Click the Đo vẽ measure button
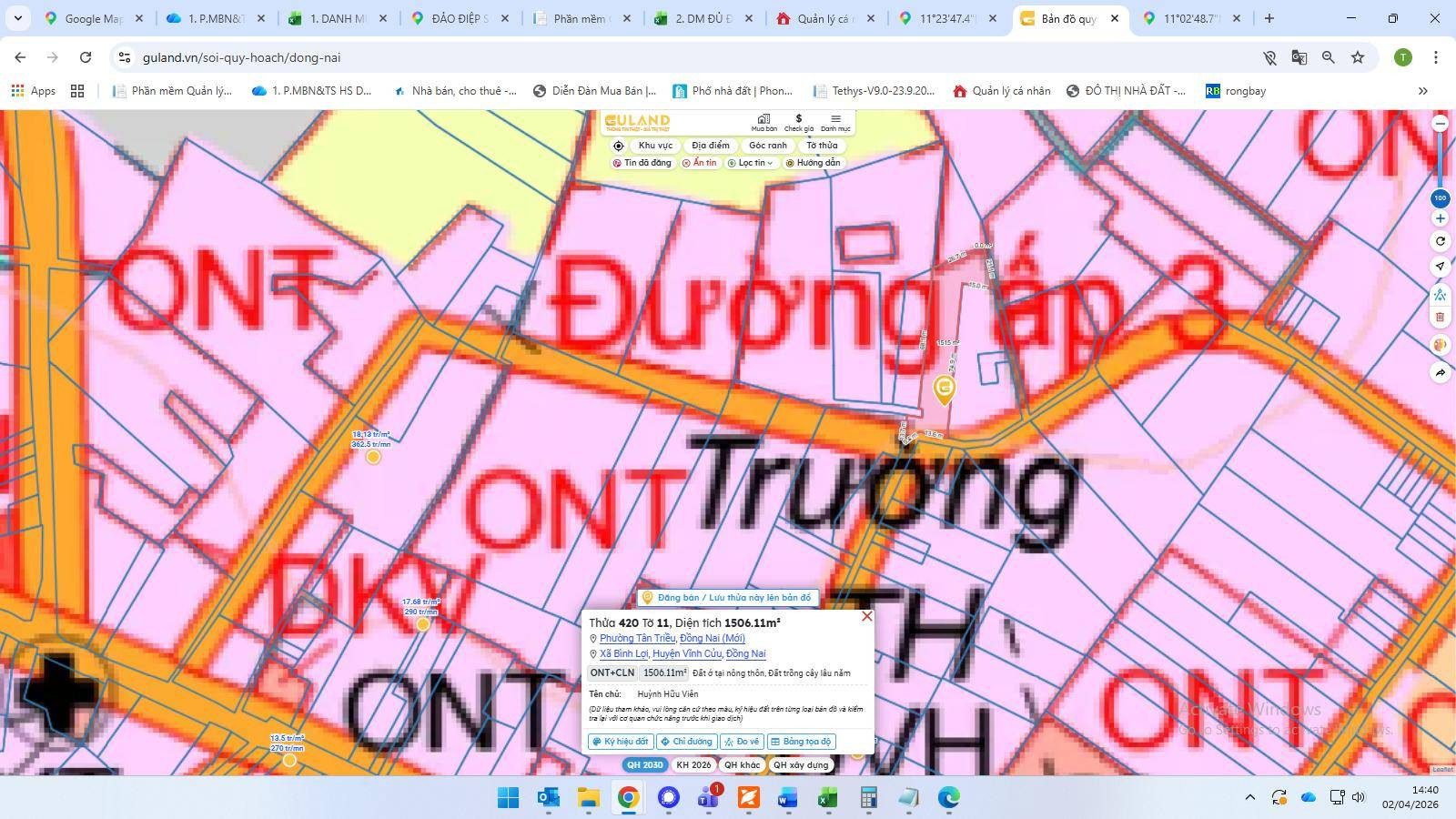The width and height of the screenshot is (1456, 819). point(743,742)
